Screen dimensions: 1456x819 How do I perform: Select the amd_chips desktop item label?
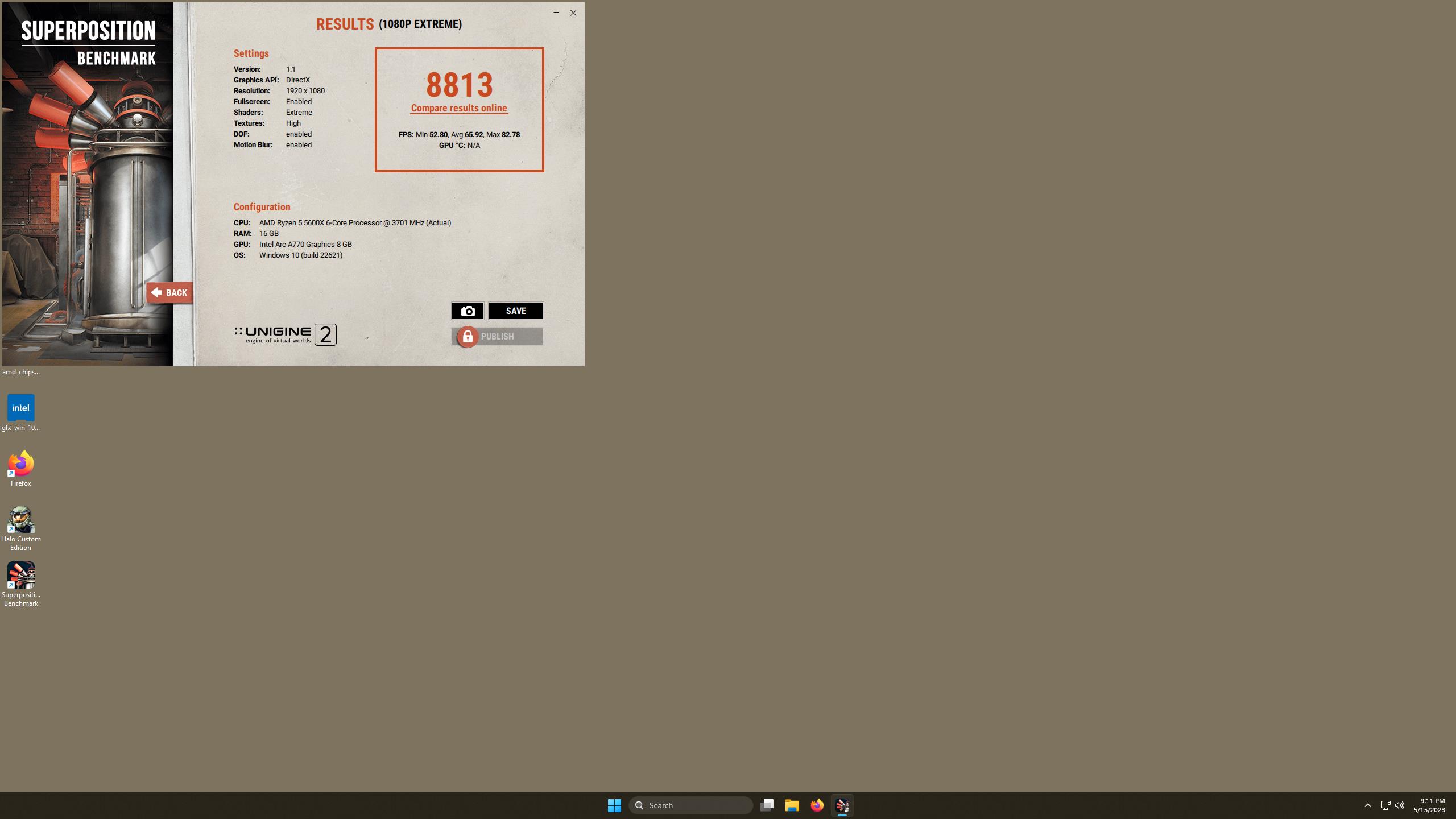pos(21,372)
